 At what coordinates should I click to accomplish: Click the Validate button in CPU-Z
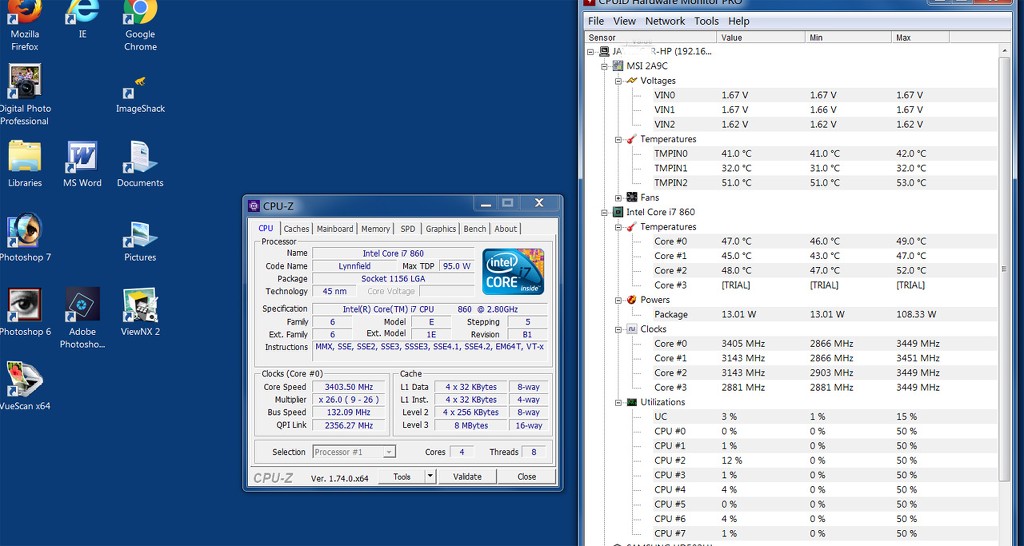[x=467, y=477]
